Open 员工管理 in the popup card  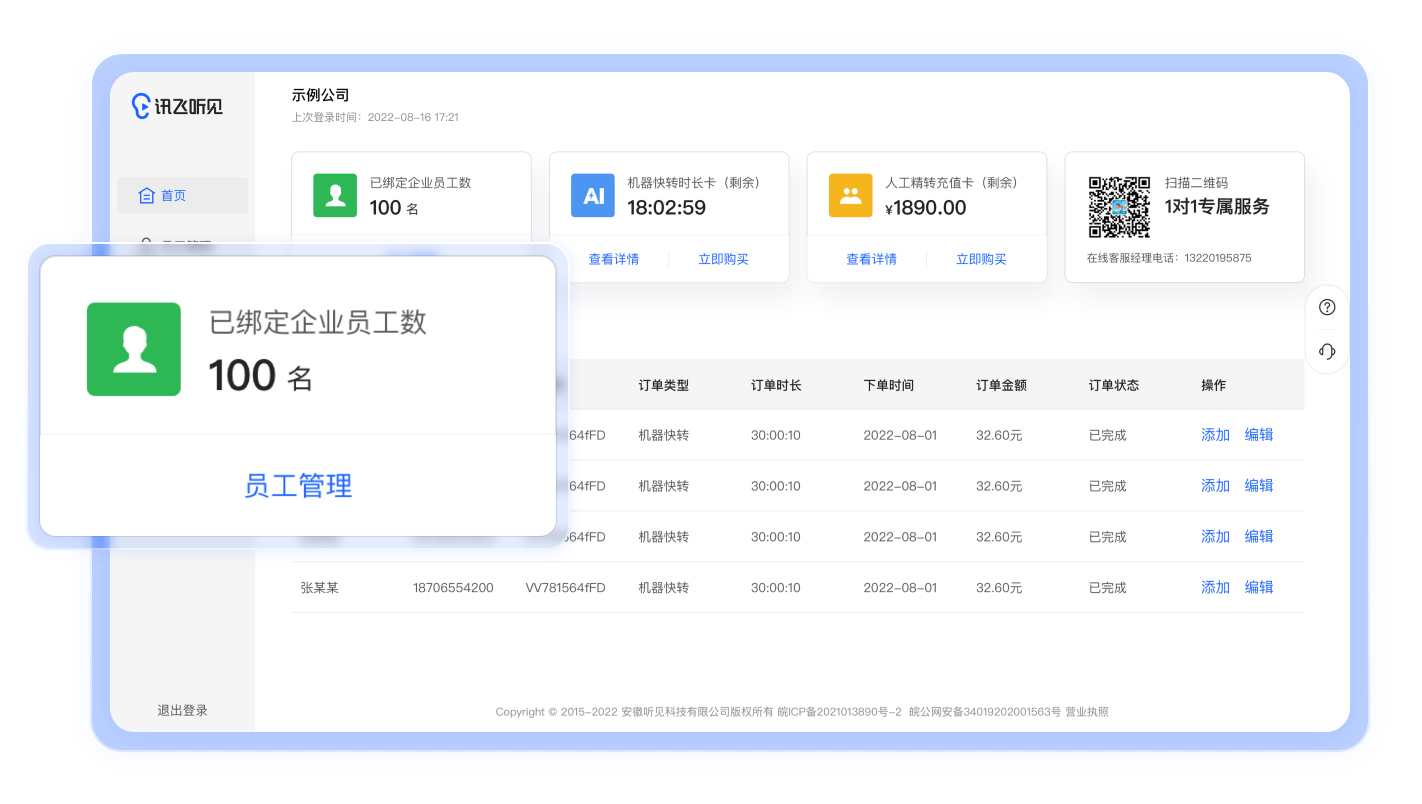pos(298,486)
